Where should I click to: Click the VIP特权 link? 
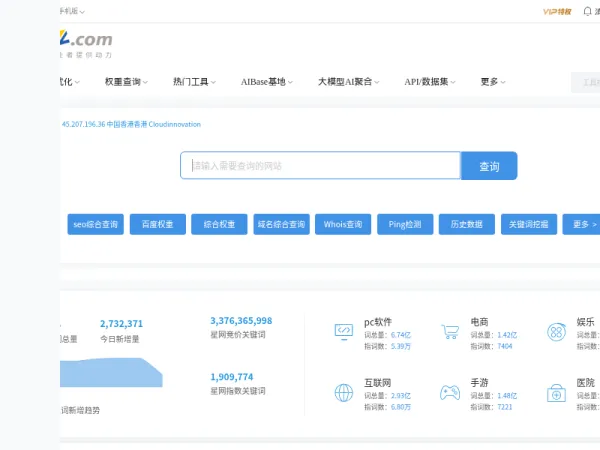point(557,12)
